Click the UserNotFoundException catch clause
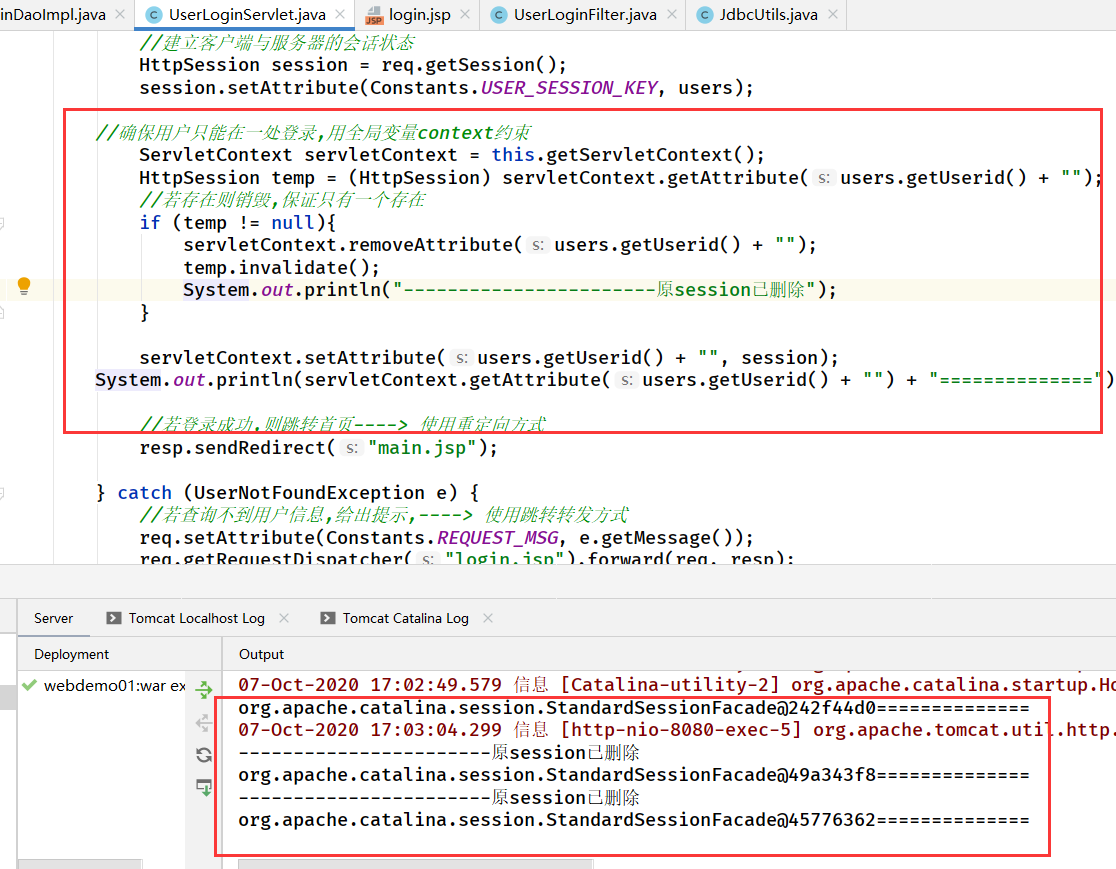The height and width of the screenshot is (869, 1116). (x=288, y=493)
